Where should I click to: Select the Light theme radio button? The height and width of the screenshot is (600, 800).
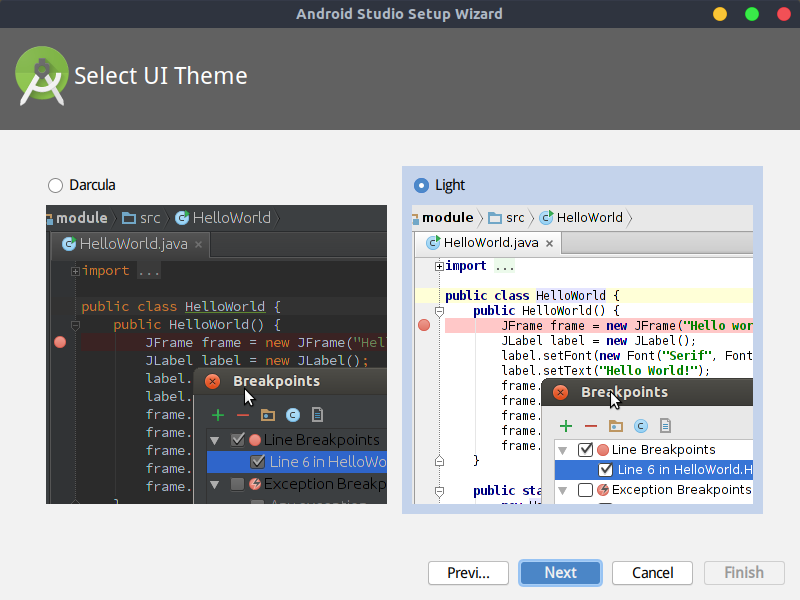(421, 185)
